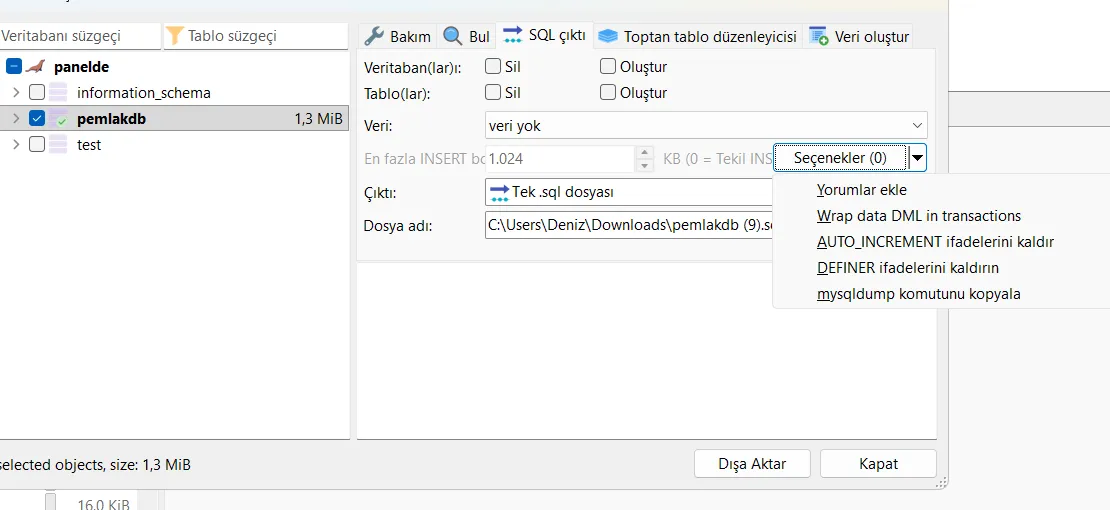1110x510 pixels.
Task: Click the Bakım wrench icon
Action: pos(374,36)
